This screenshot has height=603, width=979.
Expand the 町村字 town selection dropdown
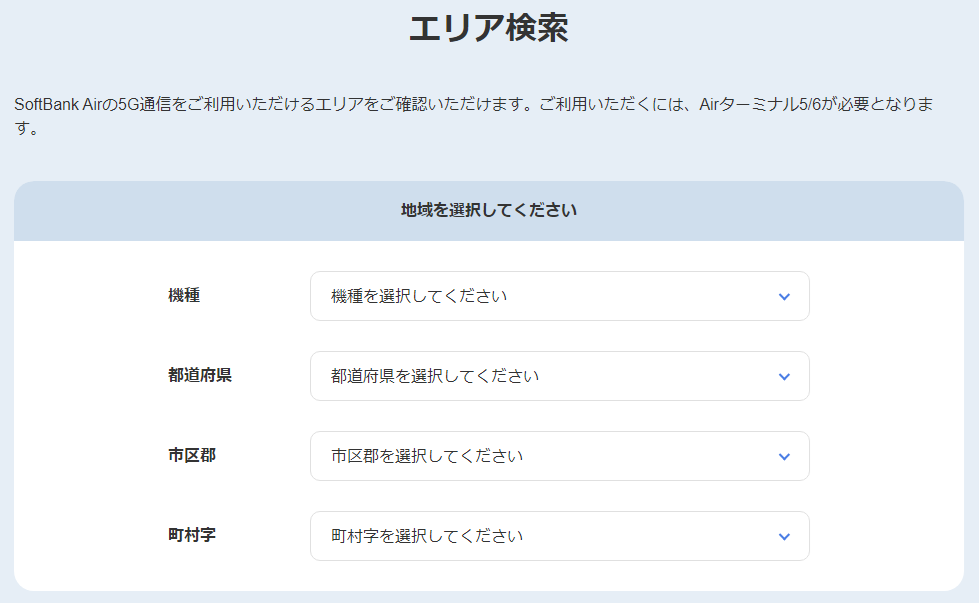coord(559,536)
